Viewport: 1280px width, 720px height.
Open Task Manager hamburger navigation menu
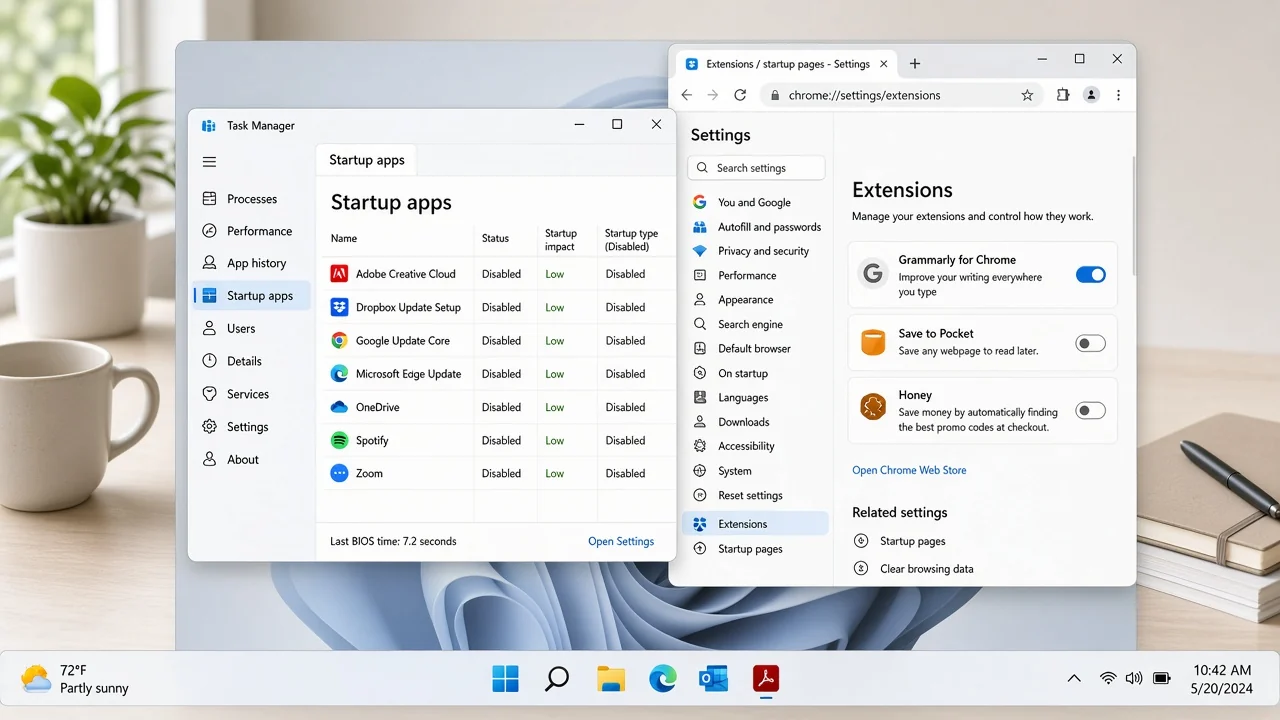[209, 162]
